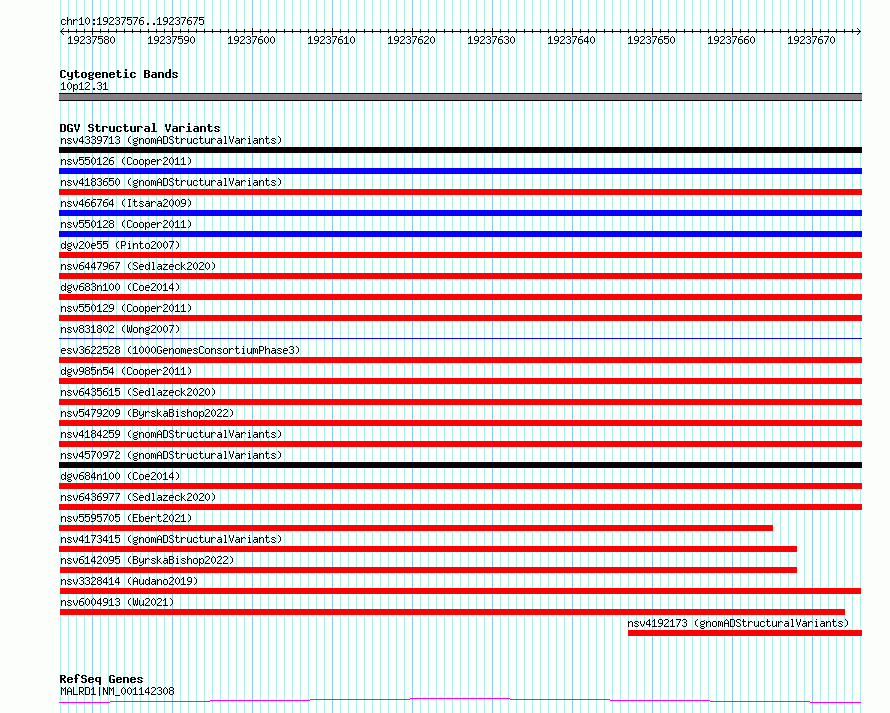
Task: Open variant nsv4183650 gnomAD label
Action: [171, 182]
